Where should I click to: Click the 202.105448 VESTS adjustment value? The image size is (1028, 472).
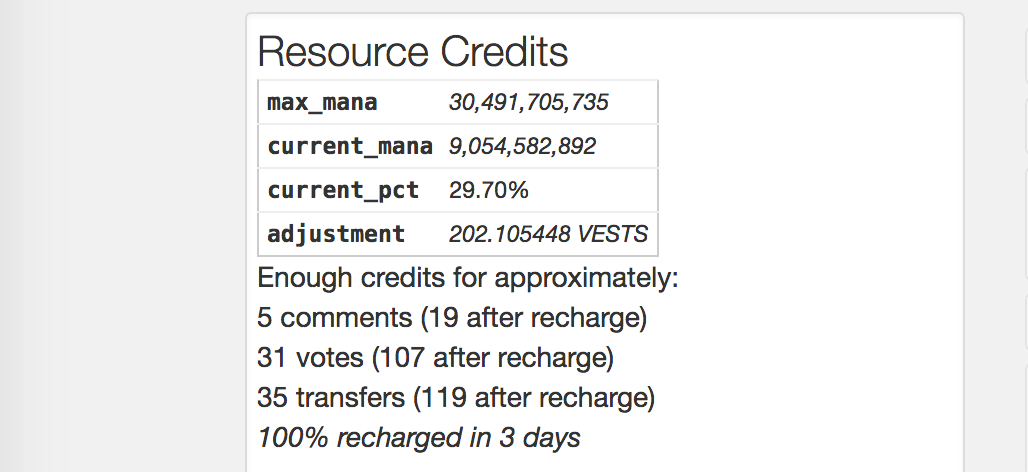click(x=548, y=234)
